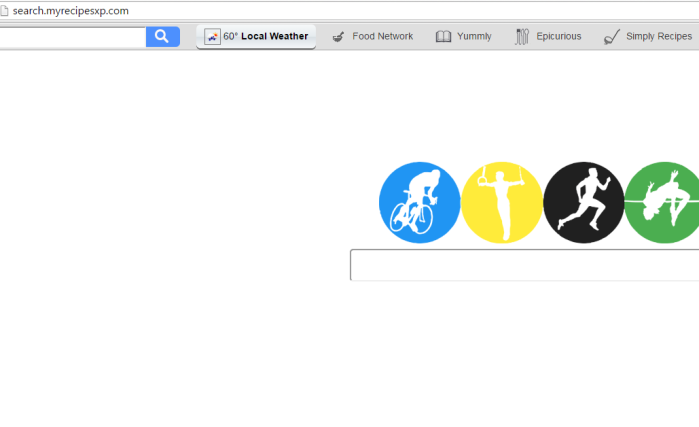Open the Yummly toolbar link
The height and width of the screenshot is (427, 699).
464,37
